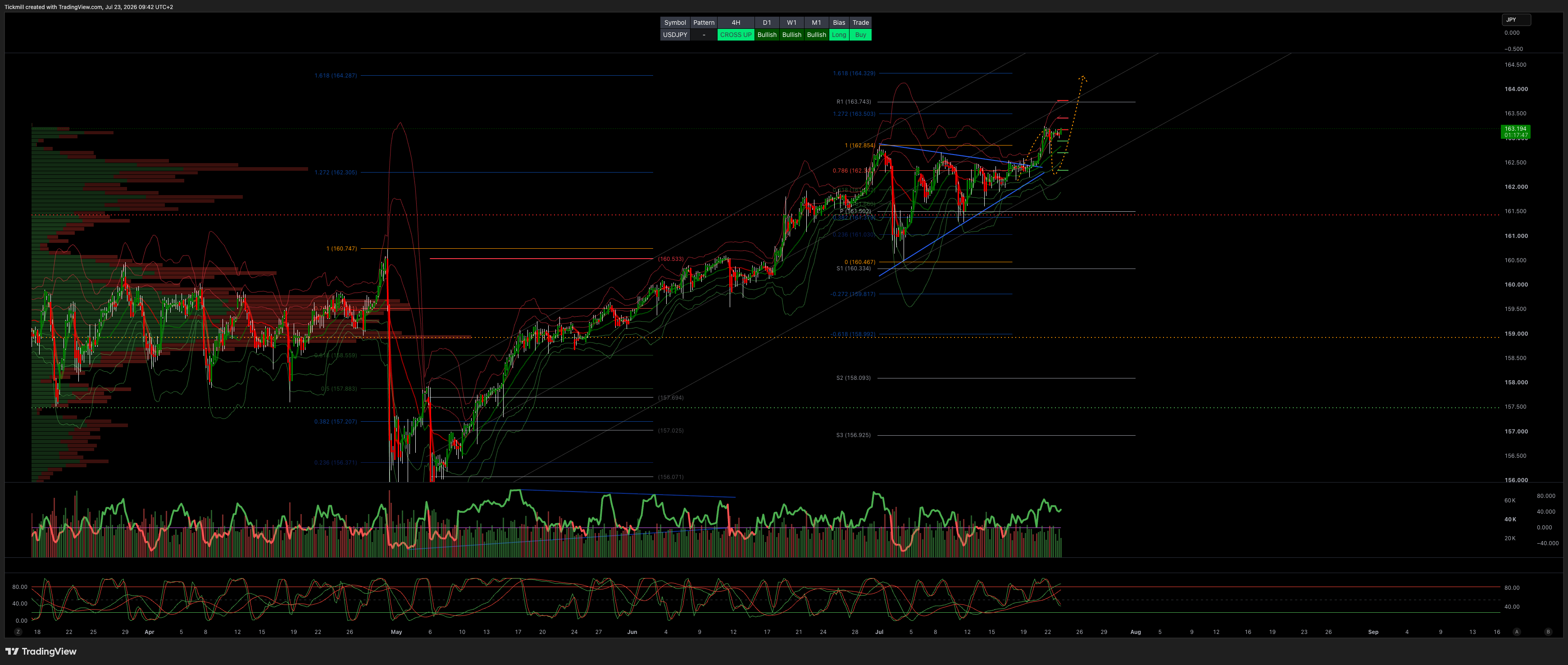Click the Trade column header
The image size is (1568, 665).
860,23
